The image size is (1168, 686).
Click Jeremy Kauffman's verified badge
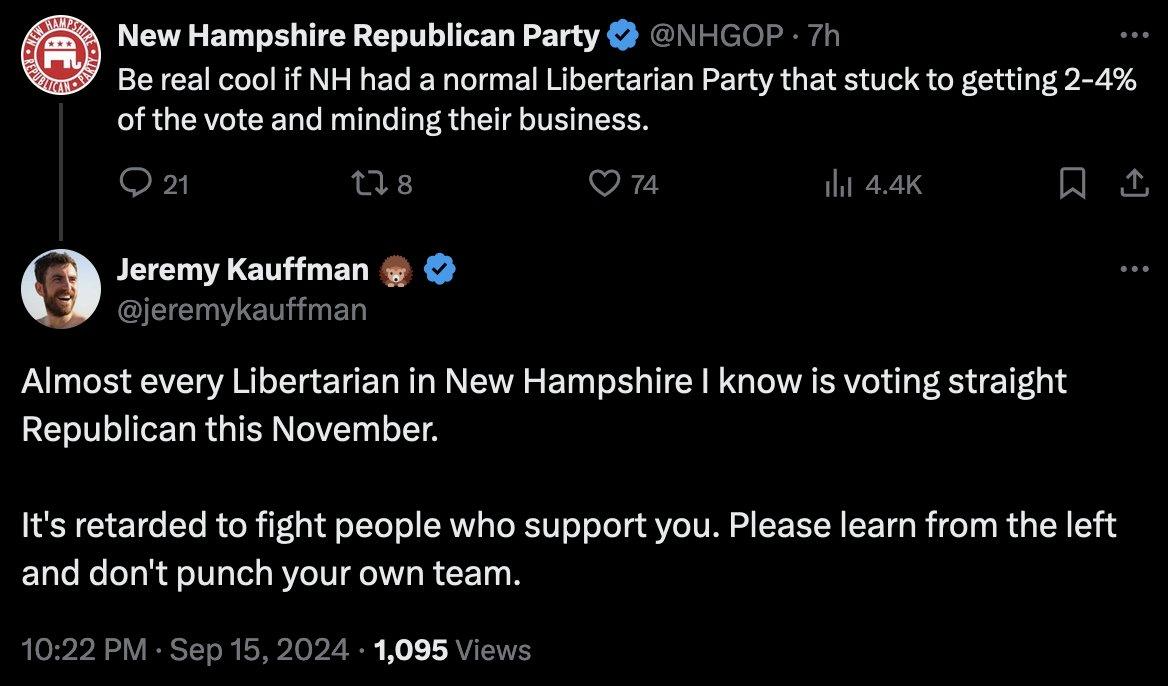click(441, 270)
